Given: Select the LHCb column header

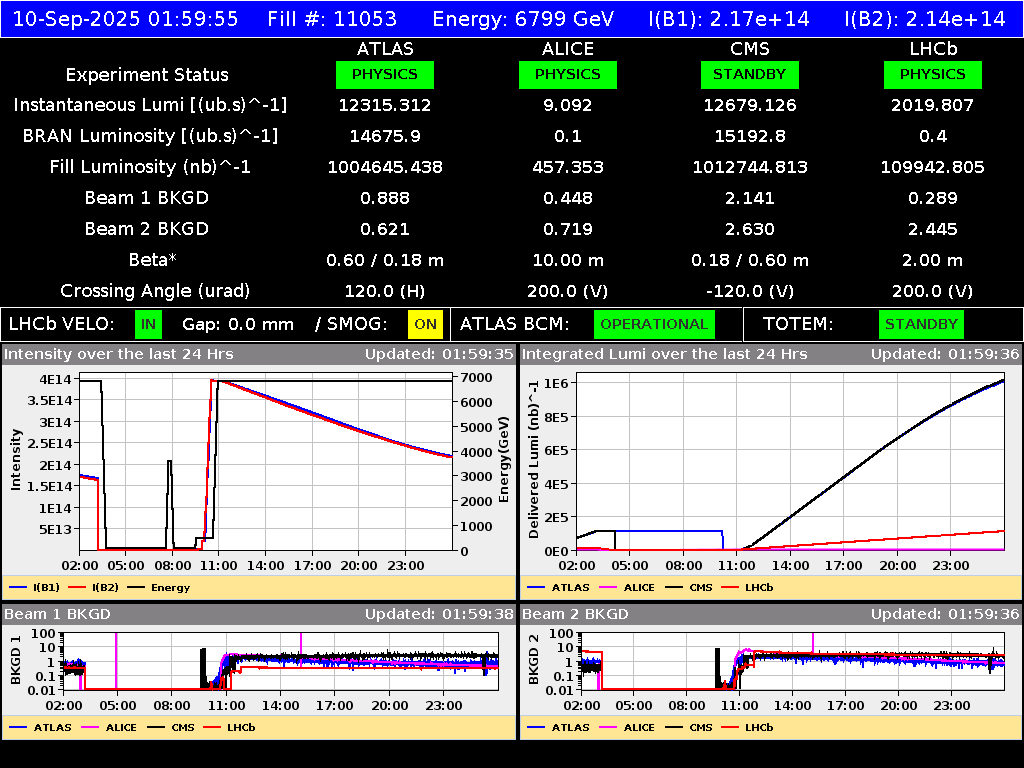Looking at the screenshot, I should (x=932, y=48).
